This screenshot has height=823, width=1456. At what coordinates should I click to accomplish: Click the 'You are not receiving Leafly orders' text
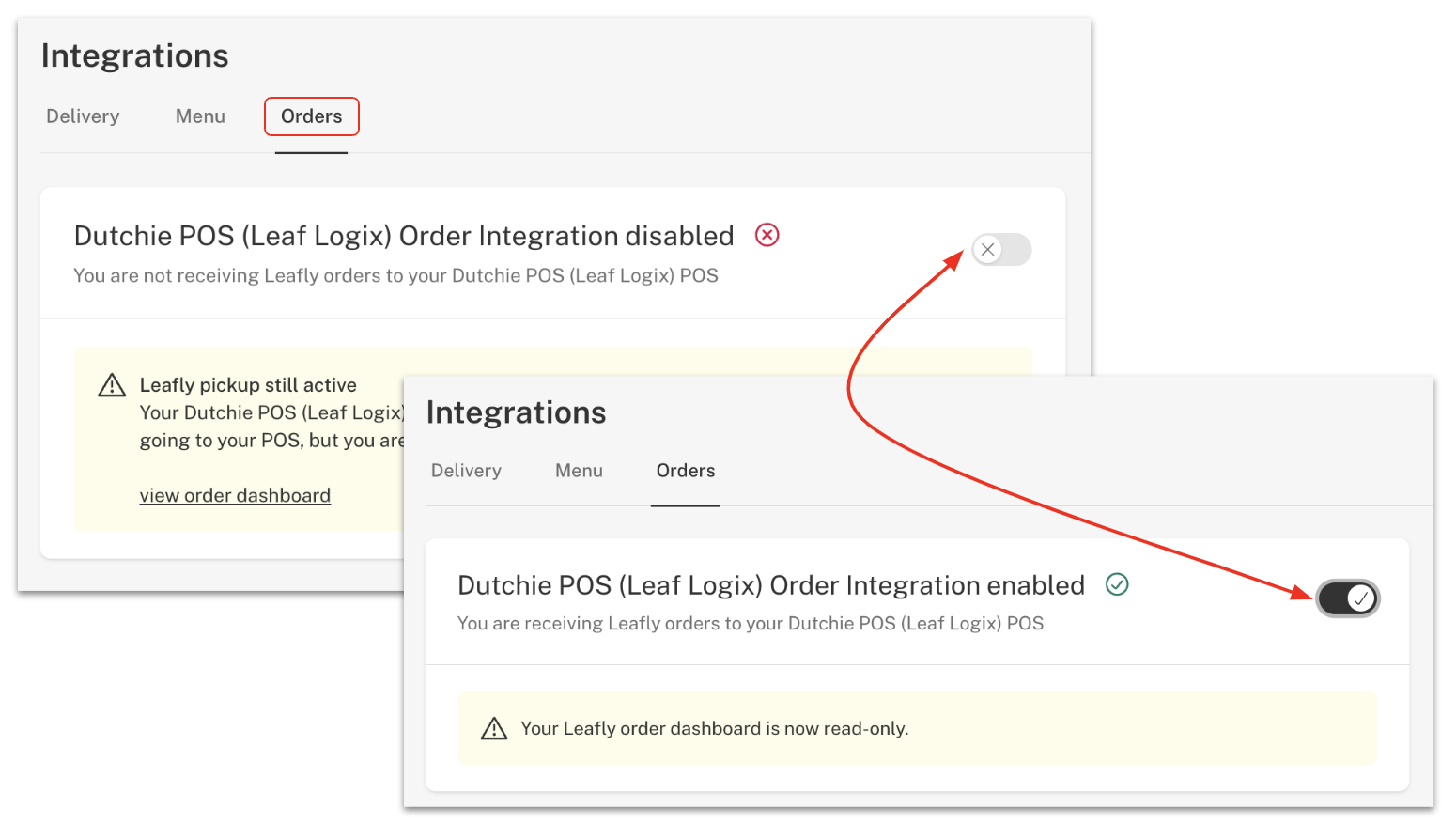[395, 276]
